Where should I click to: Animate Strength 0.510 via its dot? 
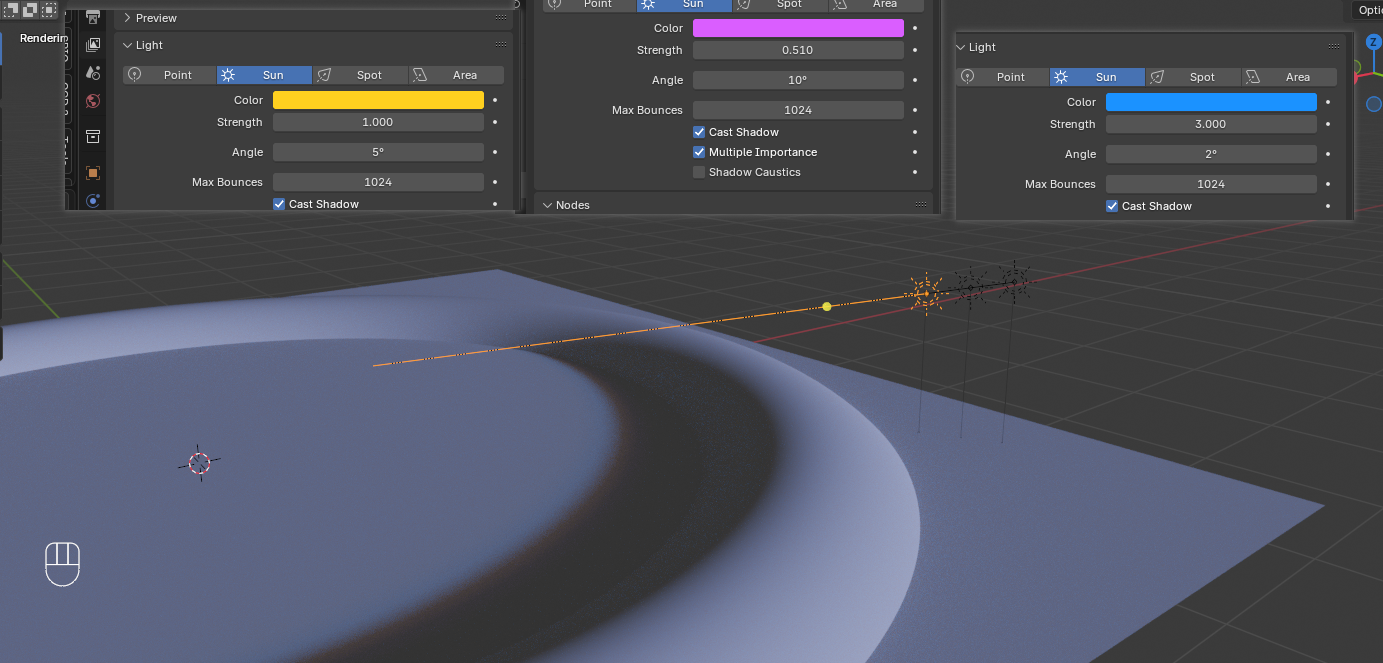coord(915,50)
